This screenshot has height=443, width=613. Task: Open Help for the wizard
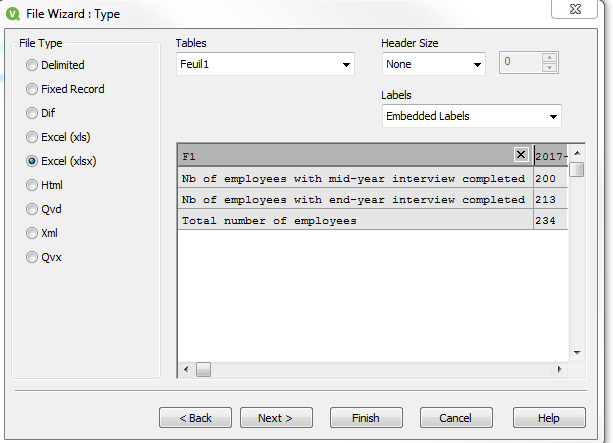549,418
